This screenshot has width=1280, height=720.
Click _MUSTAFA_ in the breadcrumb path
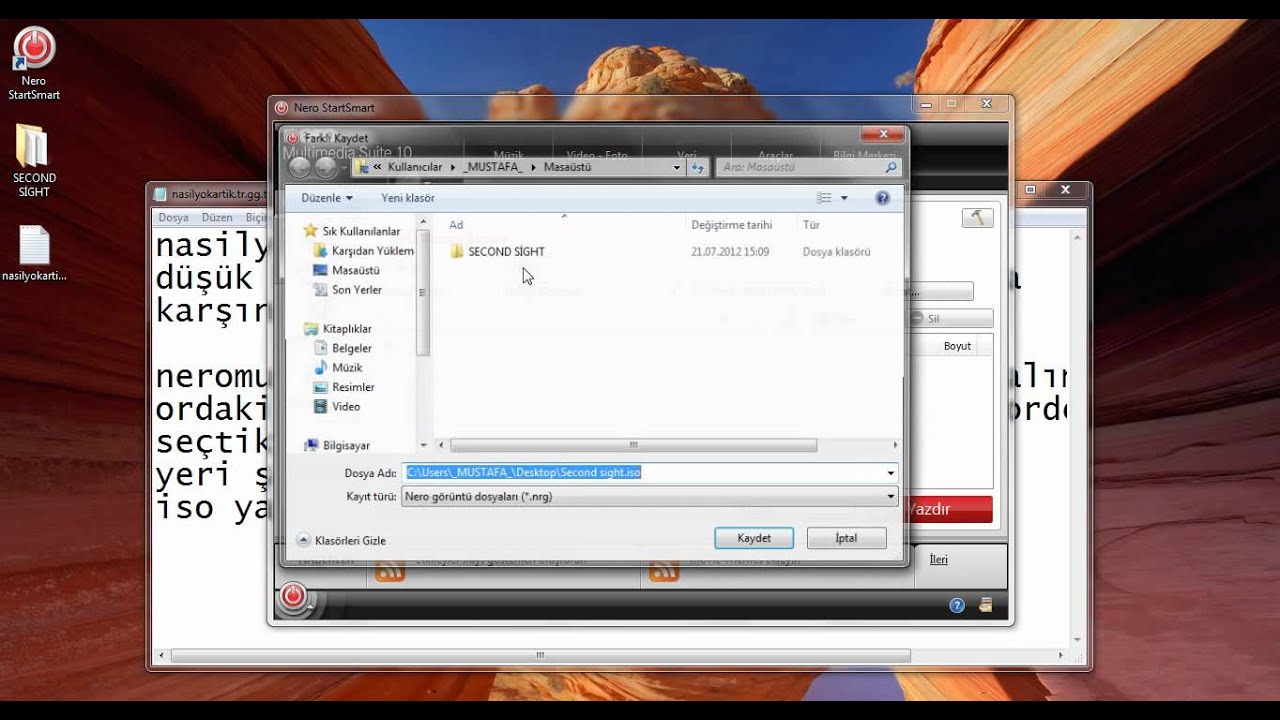(x=493, y=167)
